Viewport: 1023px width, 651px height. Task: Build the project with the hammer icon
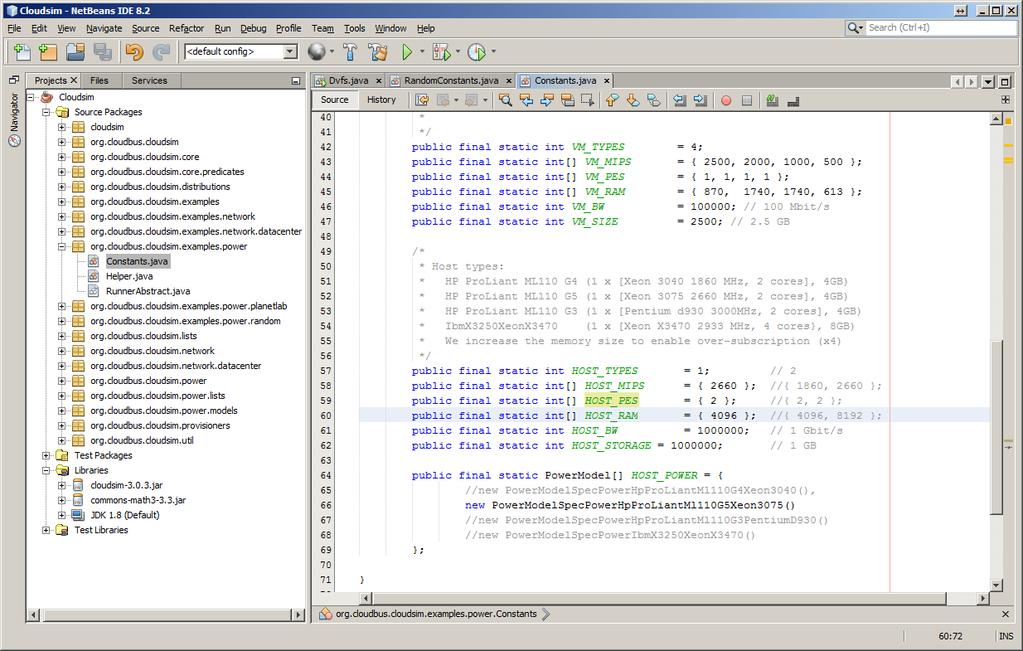pos(350,52)
